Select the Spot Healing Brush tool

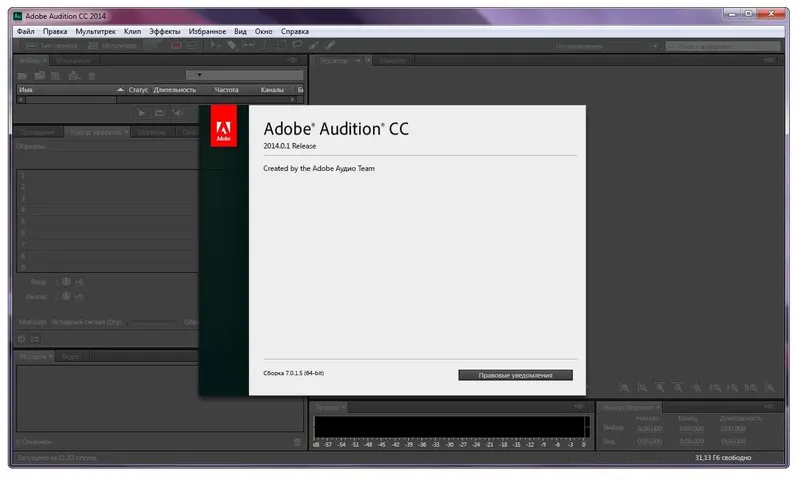[x=330, y=45]
